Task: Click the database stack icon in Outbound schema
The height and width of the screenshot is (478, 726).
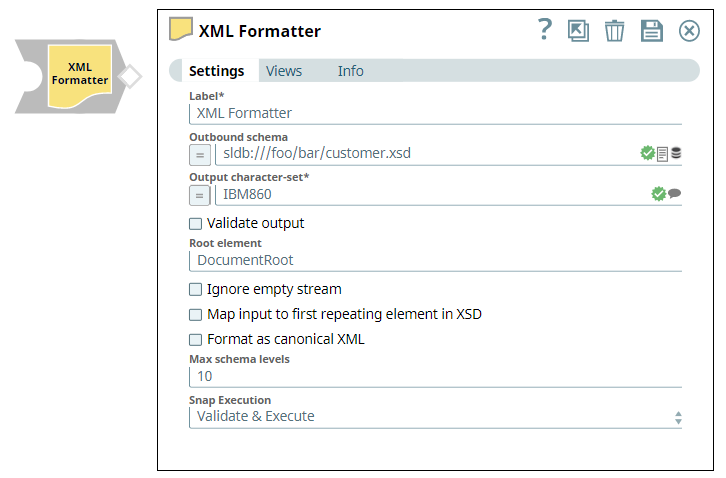Action: (676, 154)
